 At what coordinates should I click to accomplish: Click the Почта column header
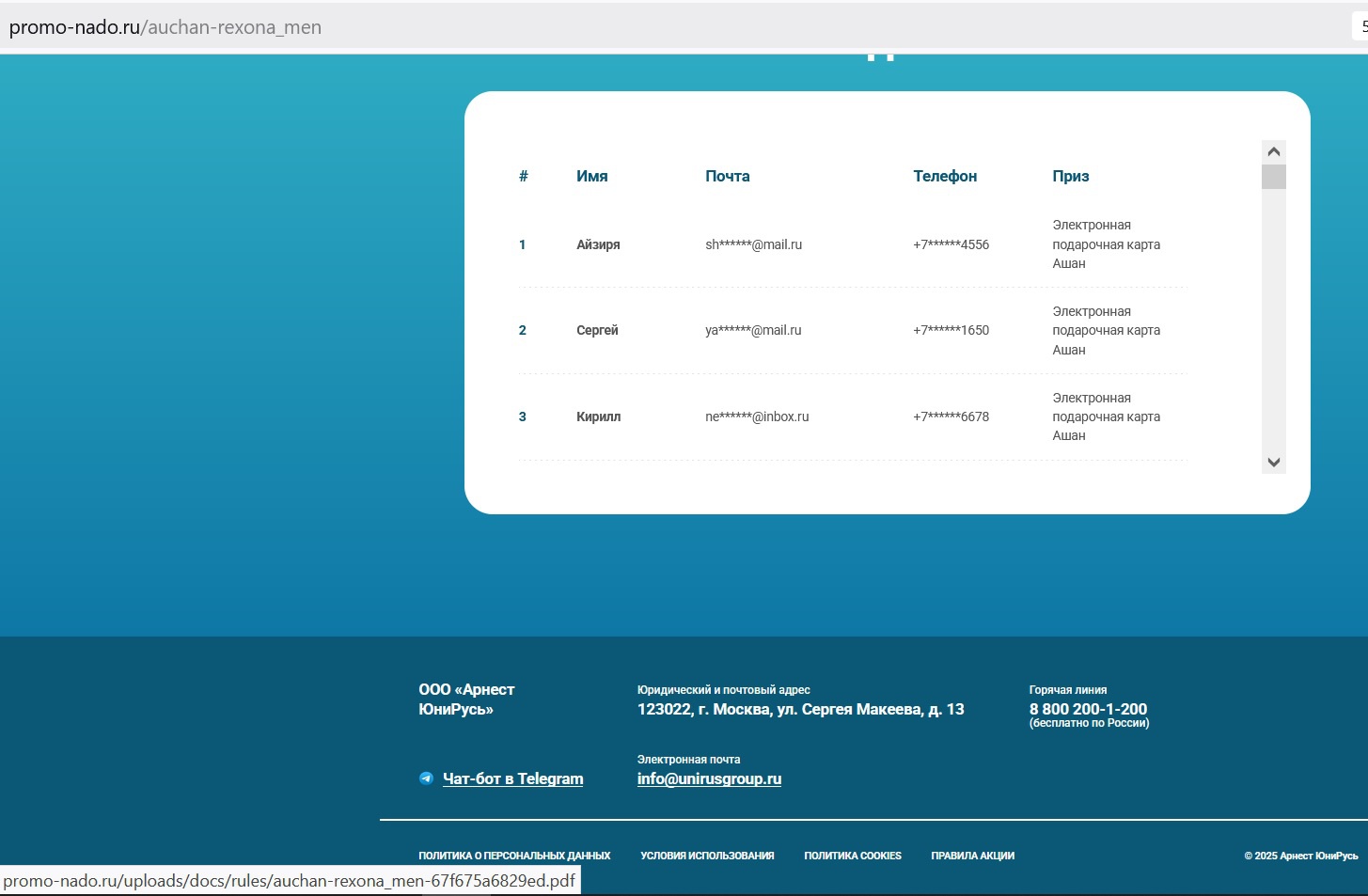tap(727, 176)
